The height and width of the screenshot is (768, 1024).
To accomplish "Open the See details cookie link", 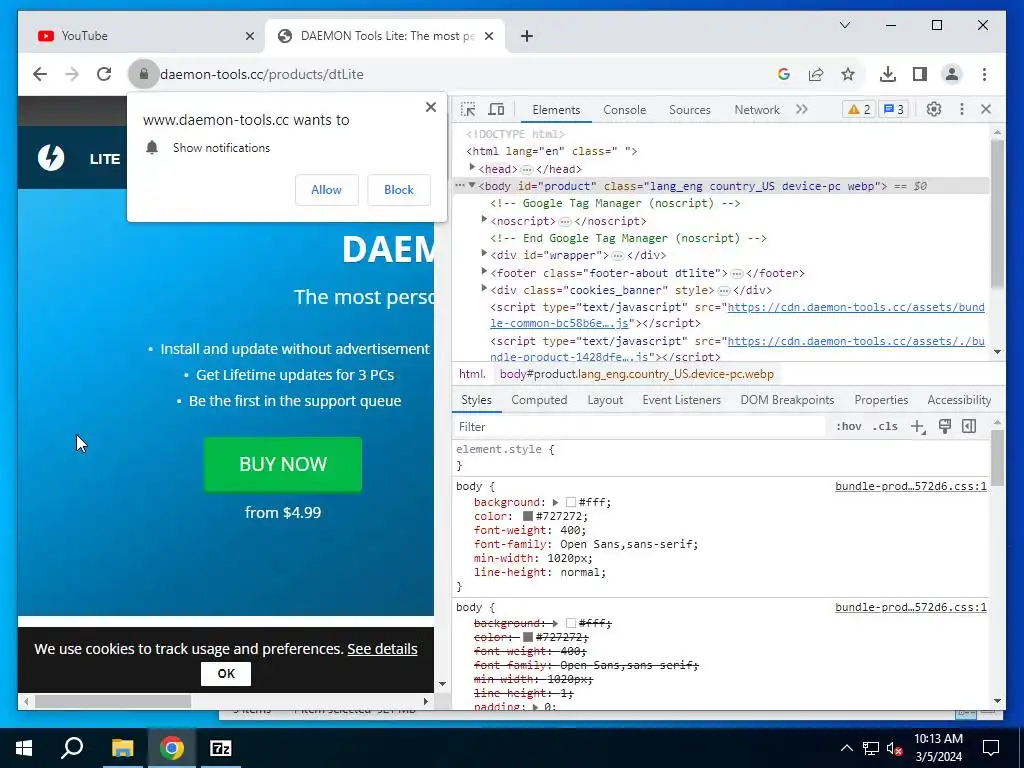I will click(x=382, y=648).
